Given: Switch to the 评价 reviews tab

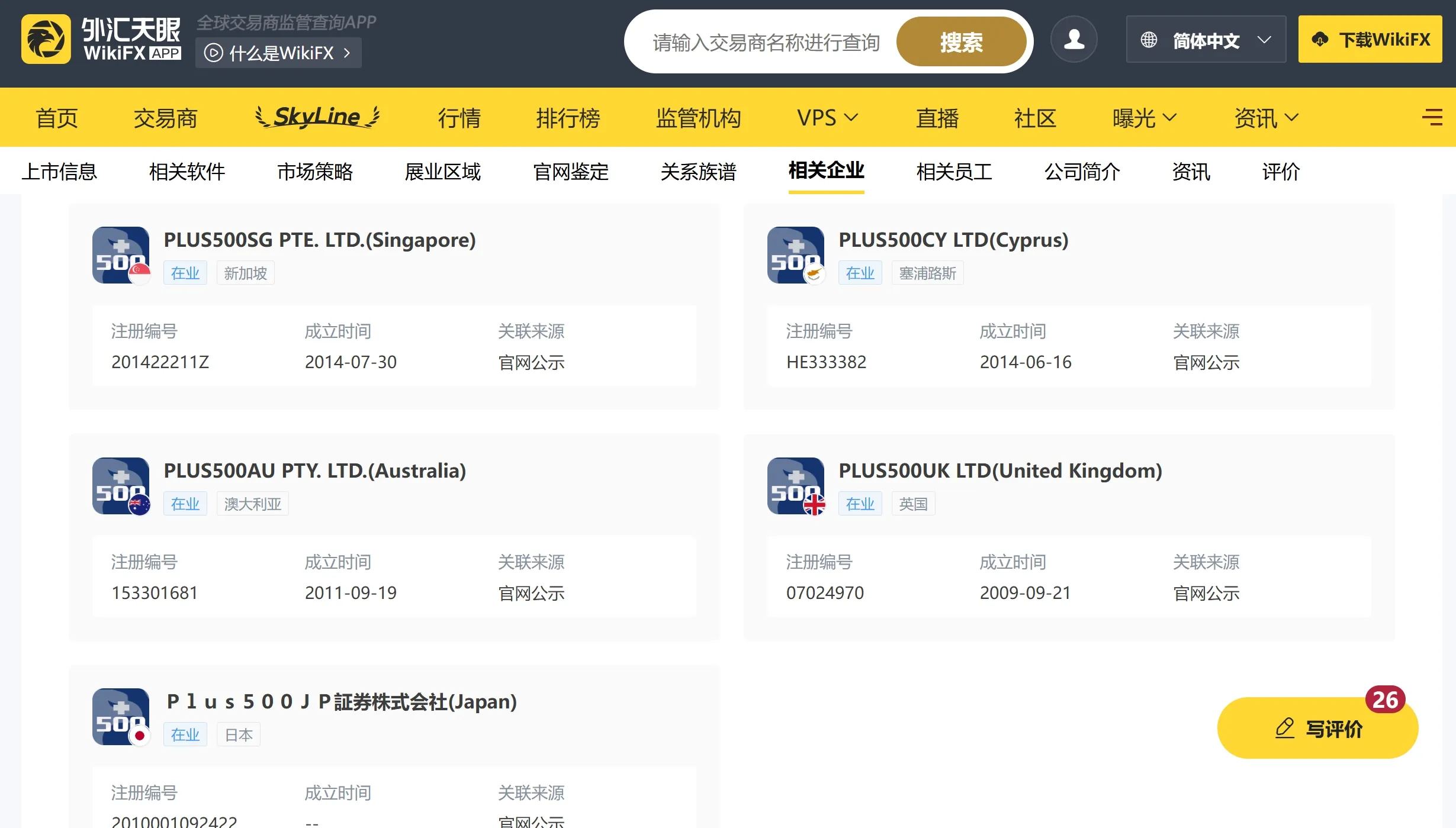Looking at the screenshot, I should click(1281, 171).
